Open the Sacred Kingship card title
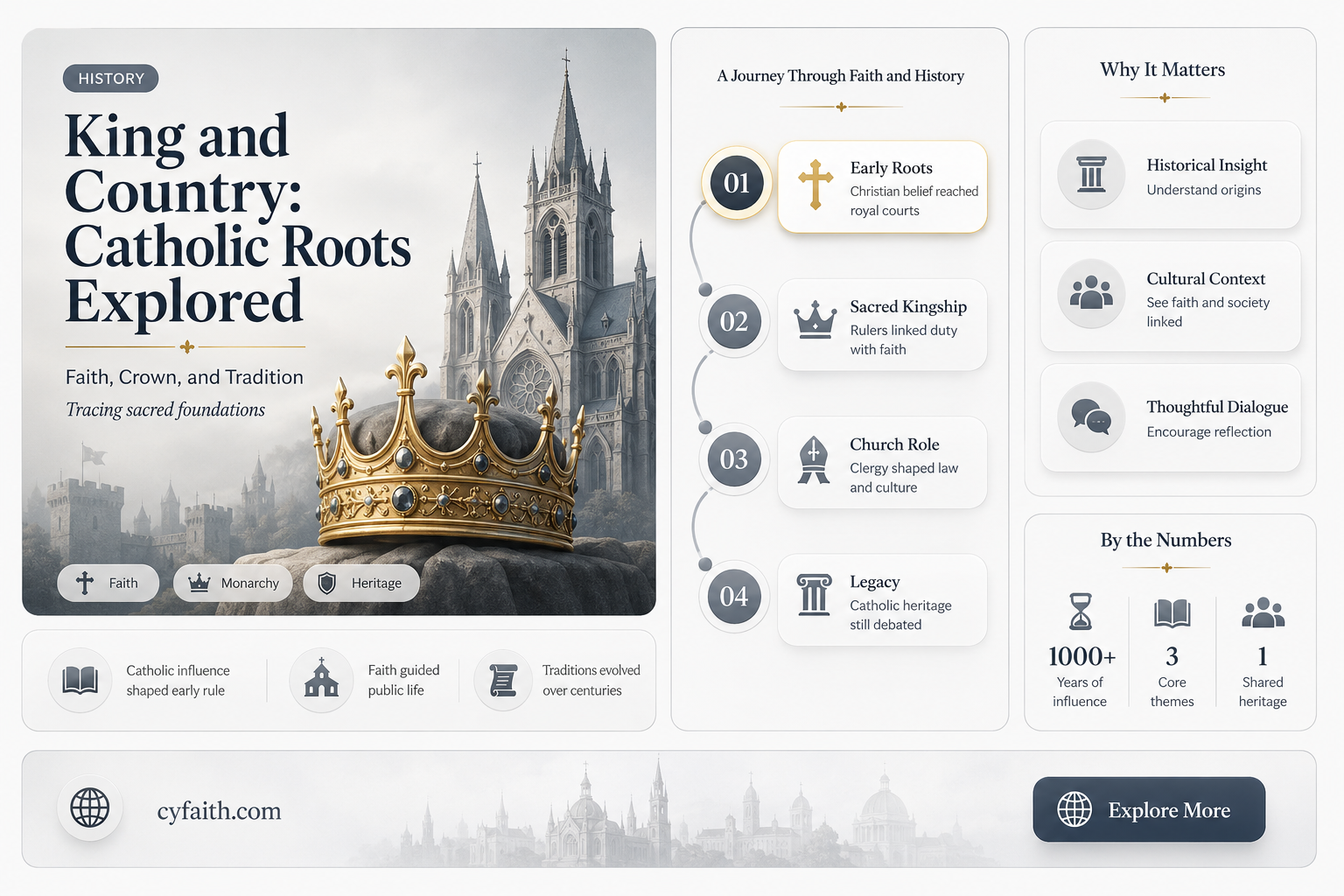 point(908,307)
